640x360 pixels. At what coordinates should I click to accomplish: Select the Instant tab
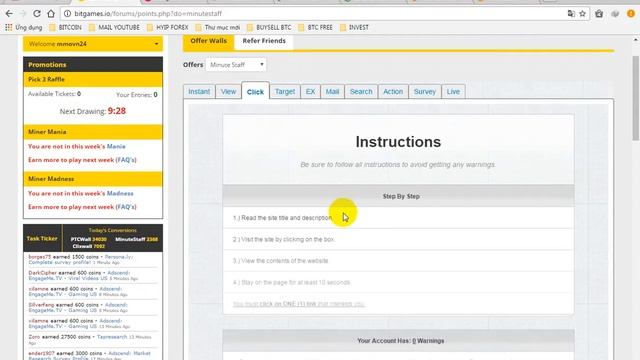tap(199, 91)
